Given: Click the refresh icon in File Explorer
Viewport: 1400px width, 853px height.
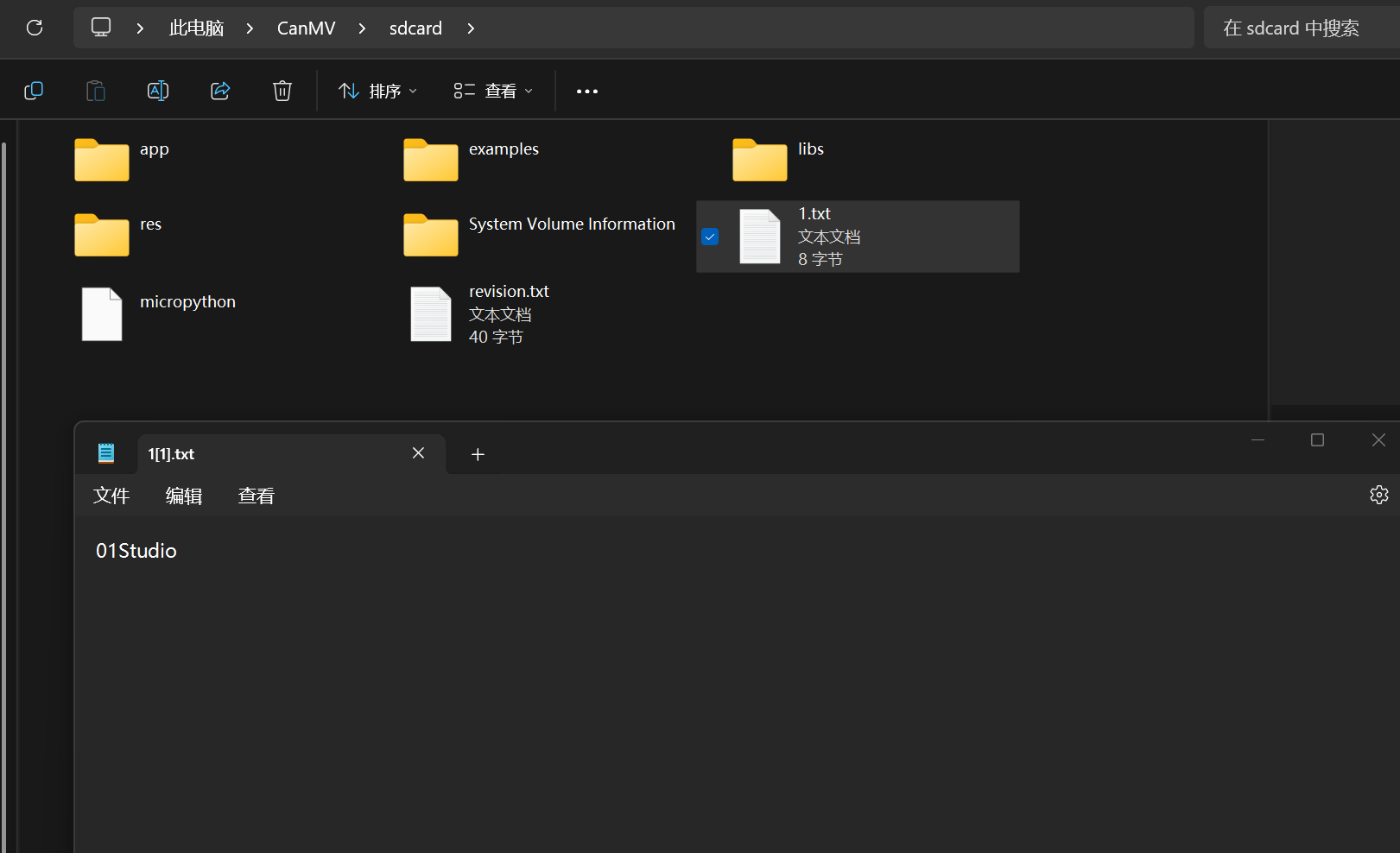Looking at the screenshot, I should click(x=35, y=28).
